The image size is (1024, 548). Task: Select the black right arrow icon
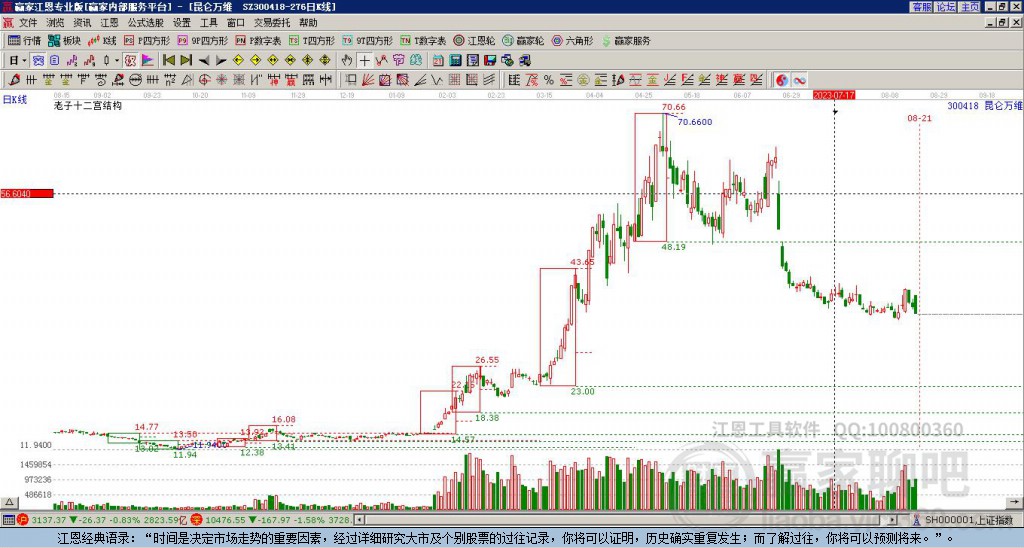(x=221, y=61)
